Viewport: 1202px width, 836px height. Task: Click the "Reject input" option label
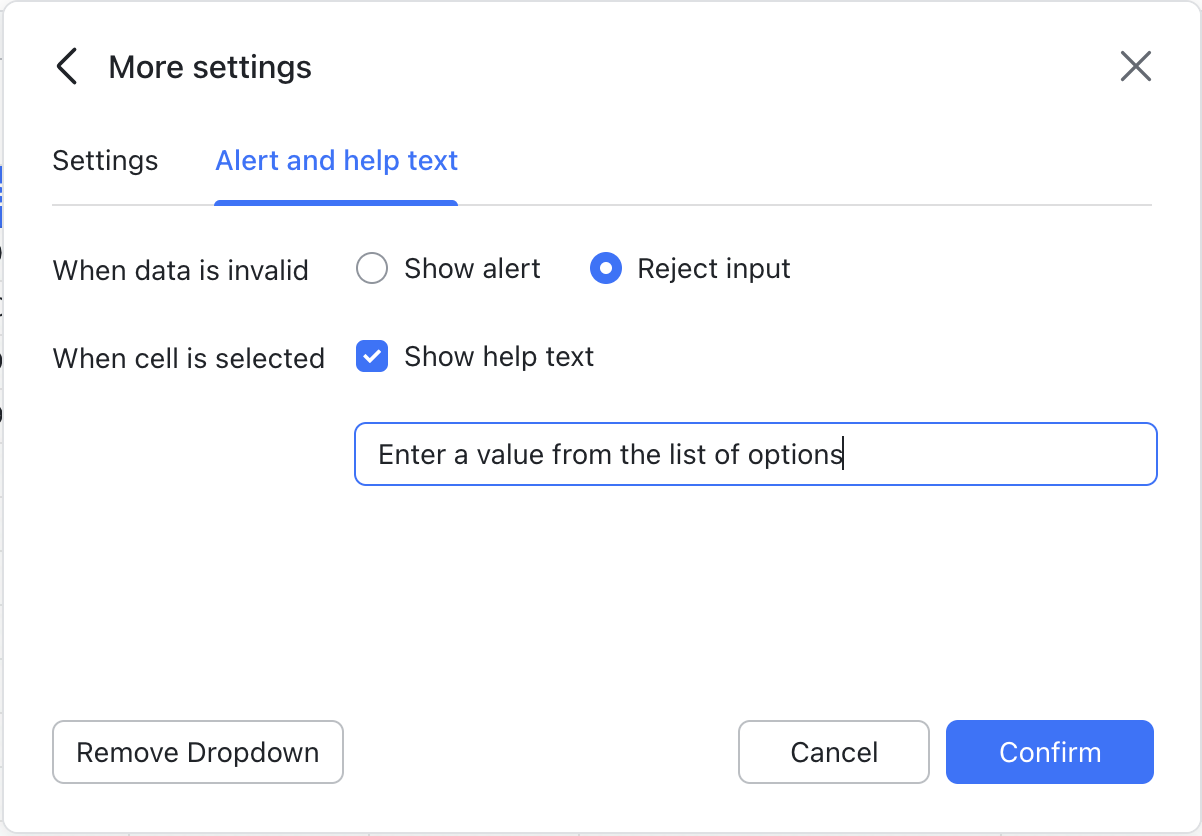point(714,269)
